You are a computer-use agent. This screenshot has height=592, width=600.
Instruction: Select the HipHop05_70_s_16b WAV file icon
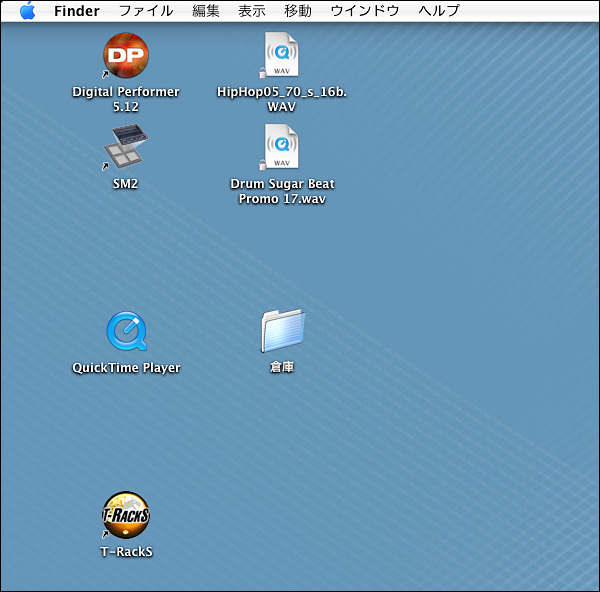click(x=280, y=55)
